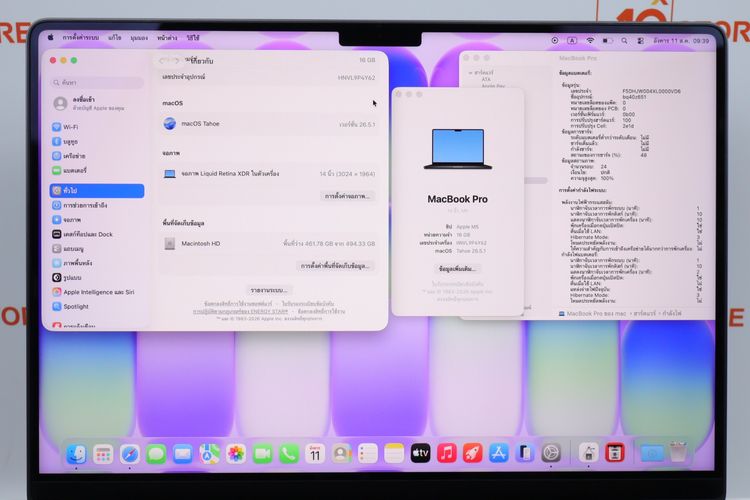This screenshot has height=500, width=750.
Task: Open Apple TV from the Dock
Action: coord(420,454)
